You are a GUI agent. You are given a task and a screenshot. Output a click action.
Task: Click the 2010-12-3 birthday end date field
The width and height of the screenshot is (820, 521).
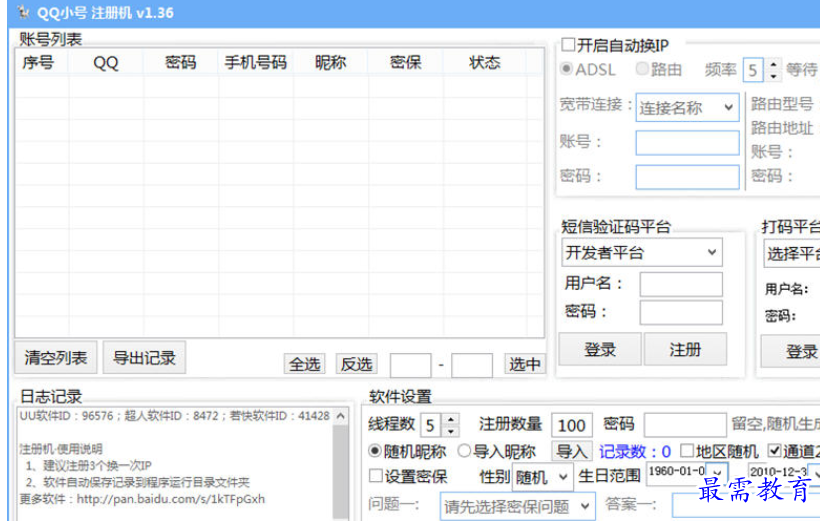(x=778, y=472)
